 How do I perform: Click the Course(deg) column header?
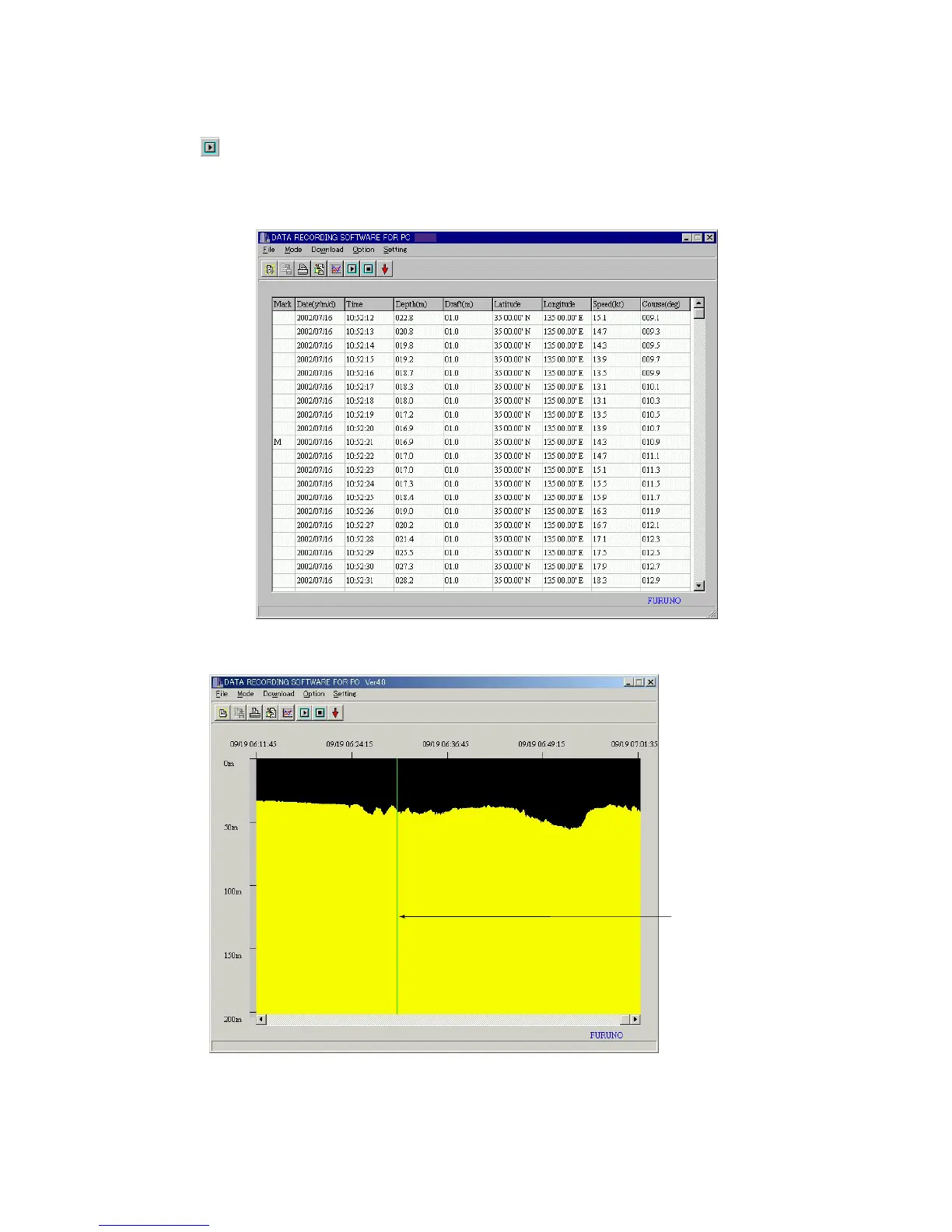(x=665, y=304)
